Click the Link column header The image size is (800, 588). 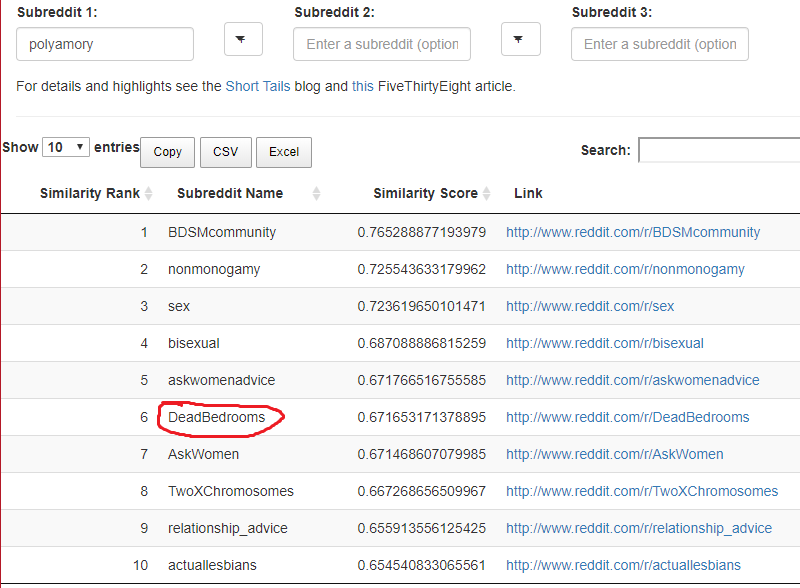[528, 193]
